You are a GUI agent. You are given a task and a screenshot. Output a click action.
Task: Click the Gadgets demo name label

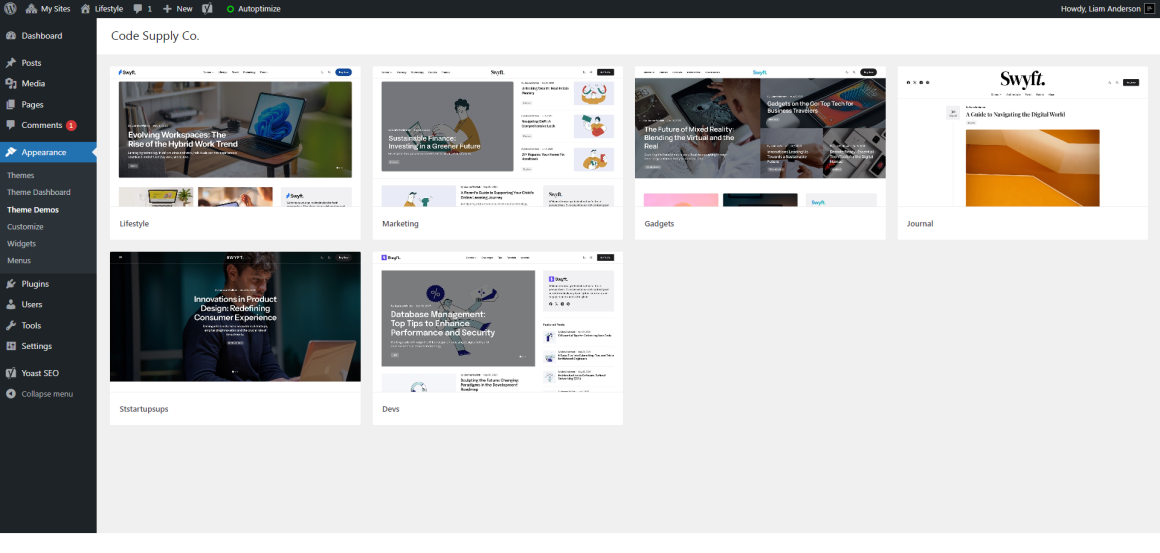(659, 223)
